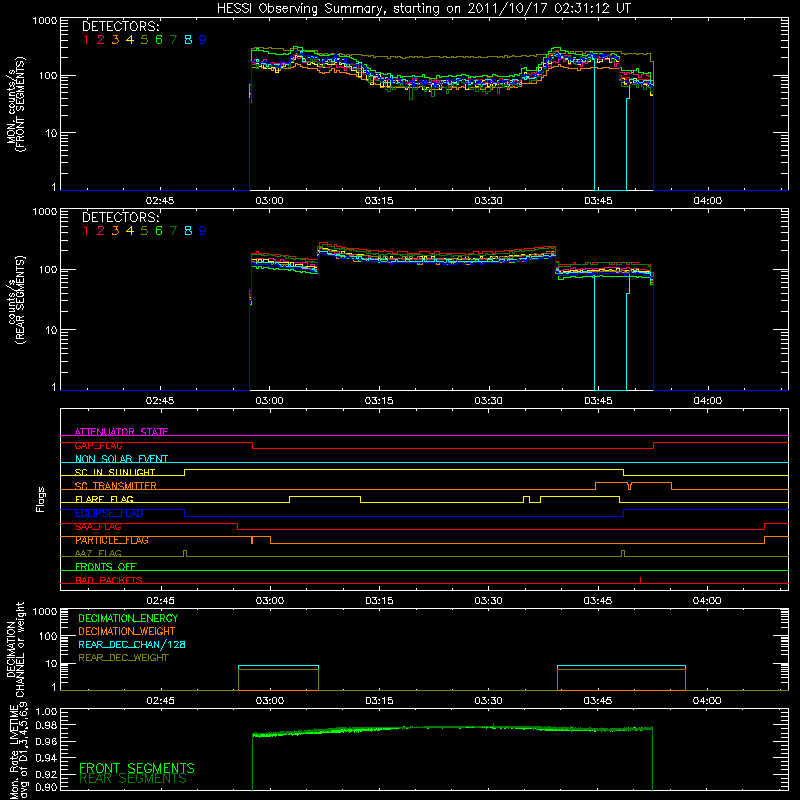Click the 1000 tick on front segments axis

point(45,21)
